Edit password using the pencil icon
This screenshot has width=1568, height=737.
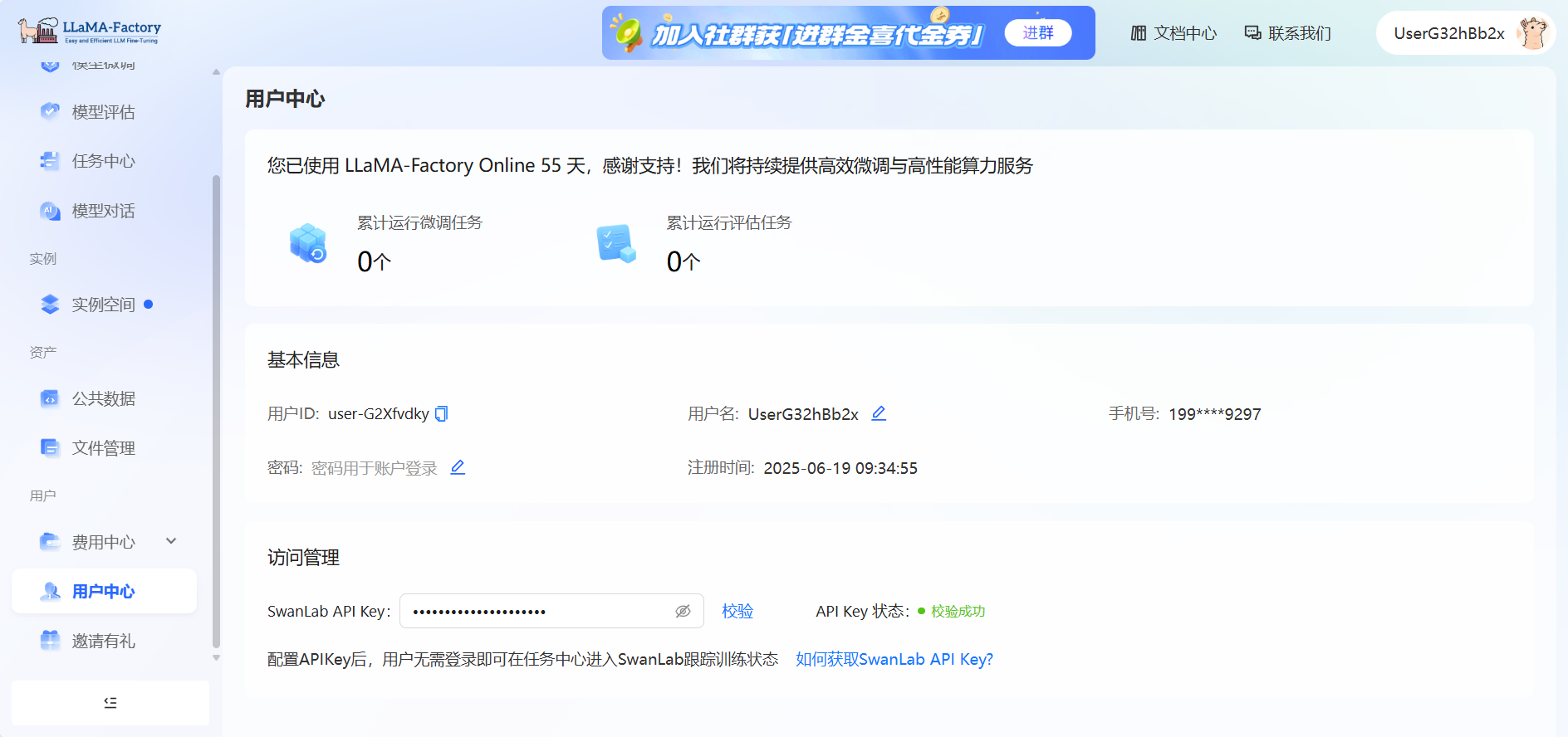click(458, 467)
